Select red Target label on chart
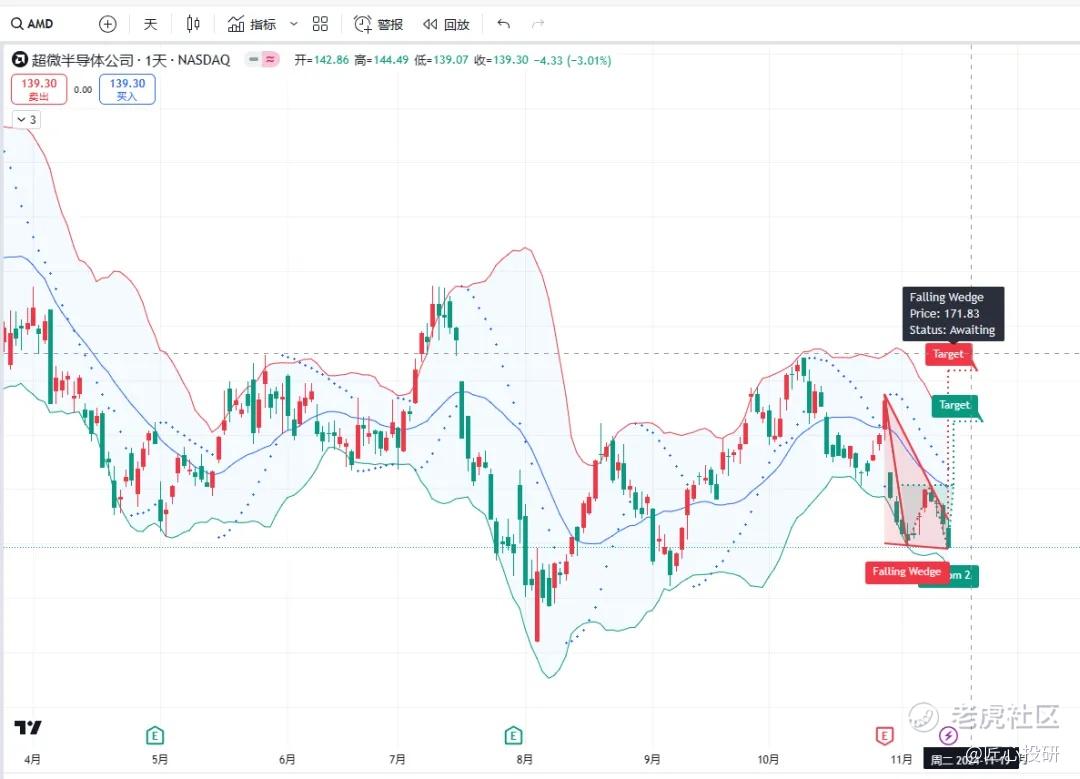The image size is (1080, 779). (x=948, y=354)
